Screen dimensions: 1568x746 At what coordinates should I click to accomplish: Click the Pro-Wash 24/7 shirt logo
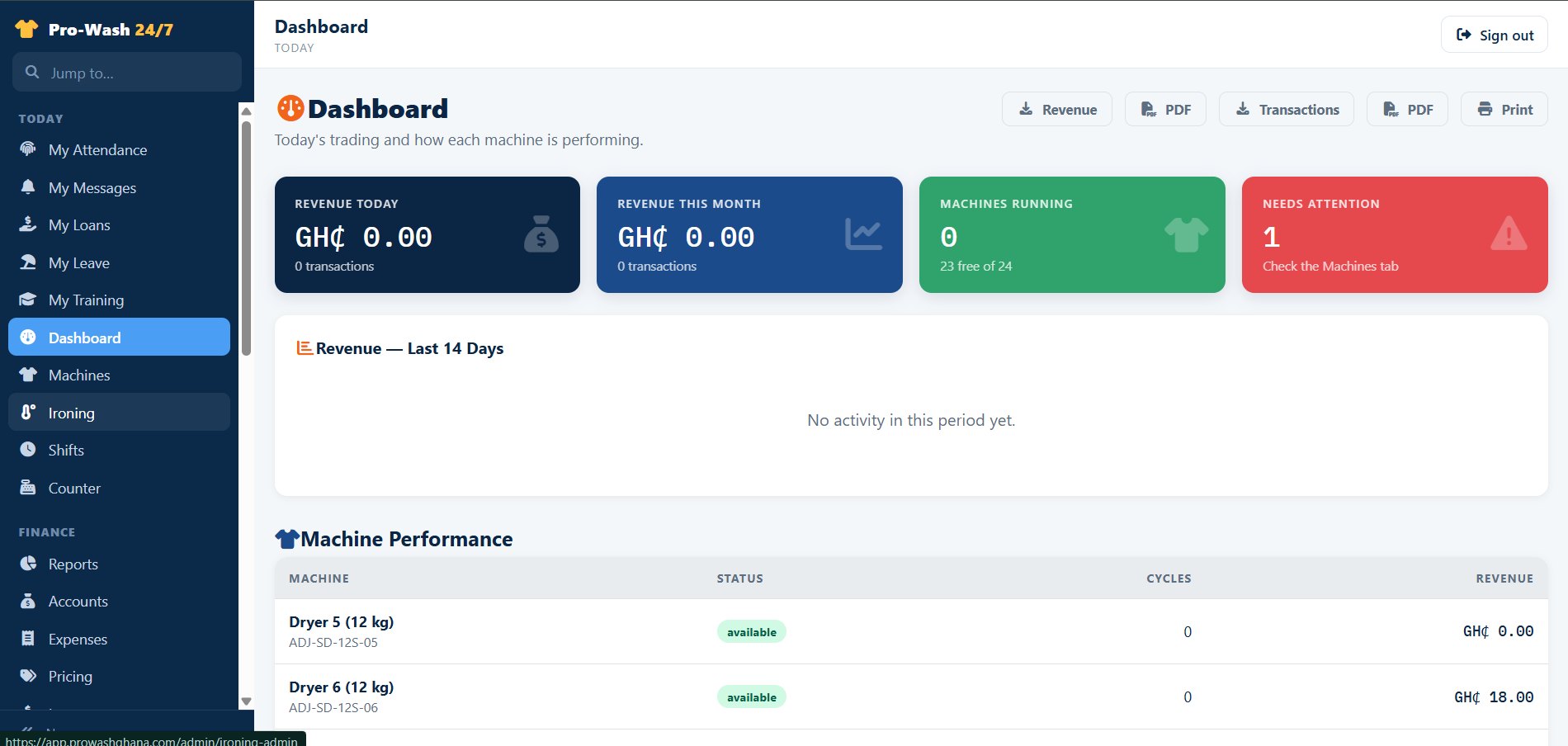tap(26, 29)
